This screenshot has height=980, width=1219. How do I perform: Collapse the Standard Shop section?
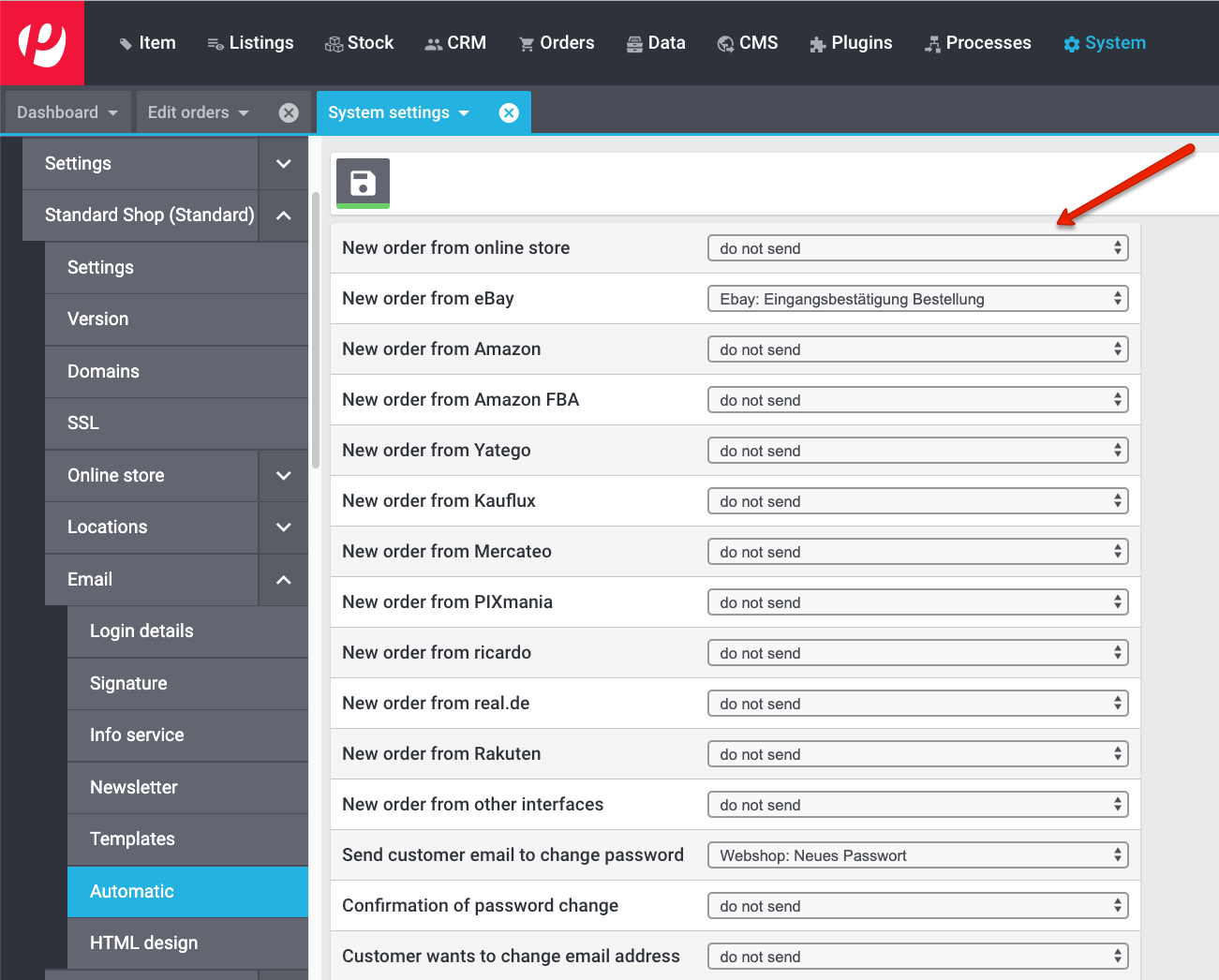coord(283,215)
